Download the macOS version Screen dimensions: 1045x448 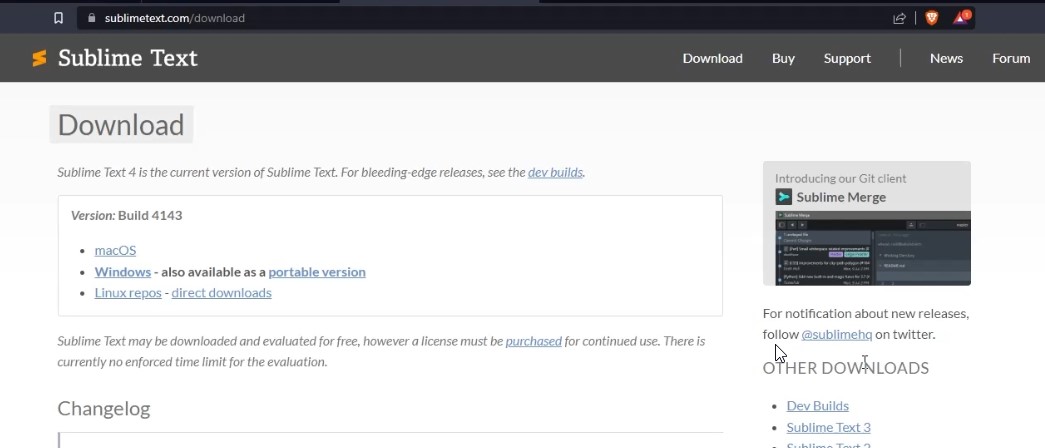(x=115, y=250)
